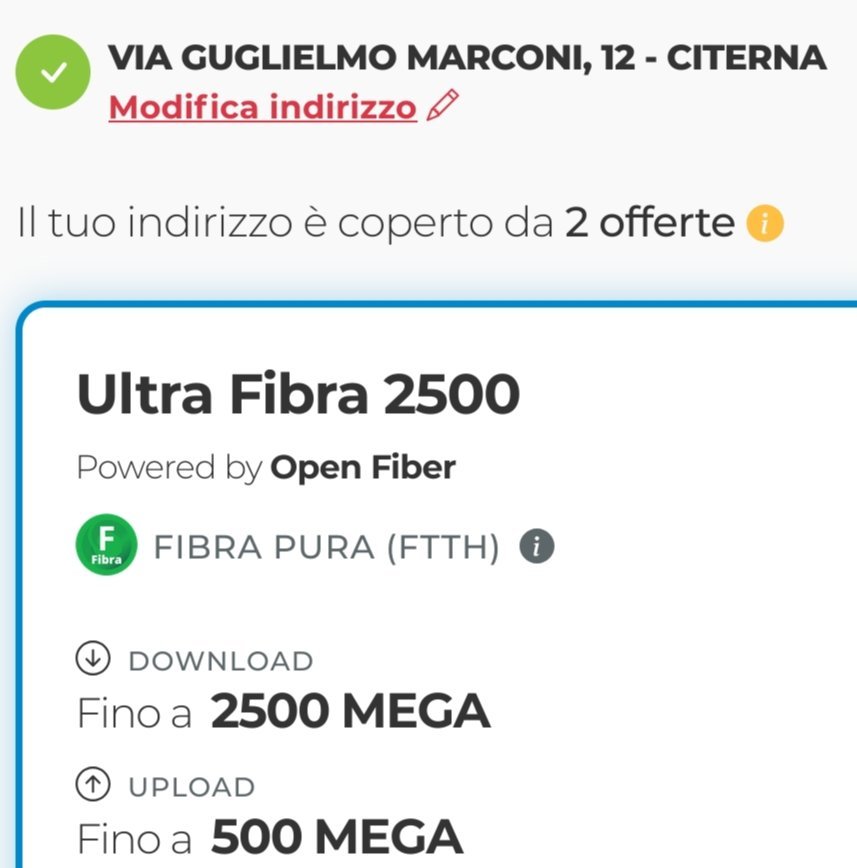
Task: Click the "Fino a" text before 2500 MEGA
Action: click(134, 713)
